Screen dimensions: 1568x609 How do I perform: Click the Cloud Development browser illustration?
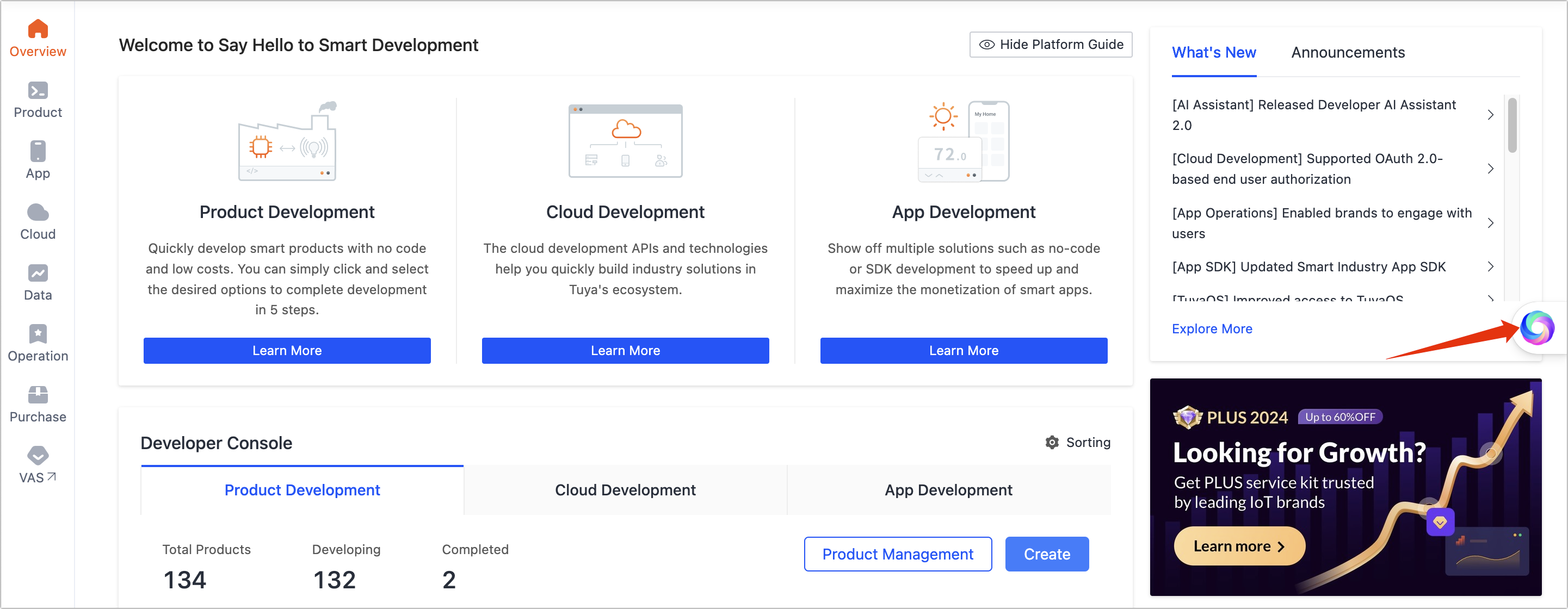625,141
